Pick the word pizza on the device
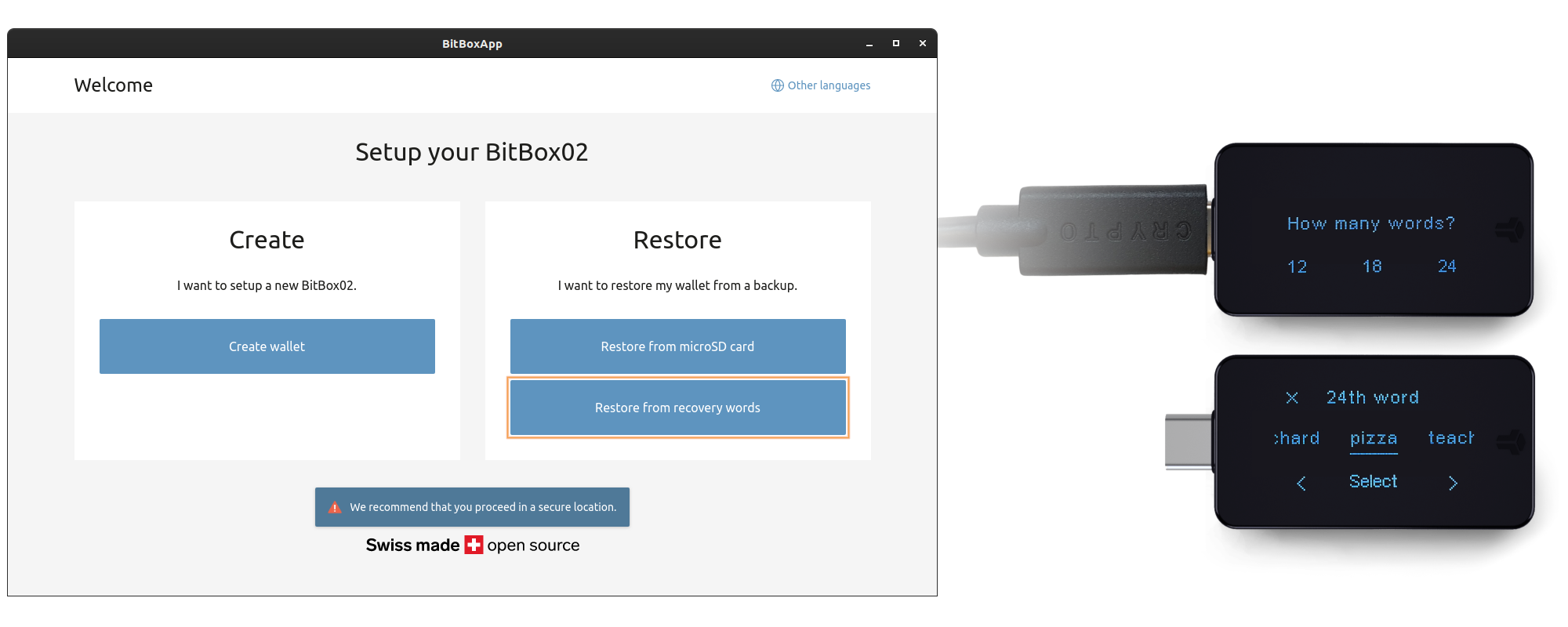Image resolution: width=1568 pixels, height=627 pixels. coord(1374,439)
